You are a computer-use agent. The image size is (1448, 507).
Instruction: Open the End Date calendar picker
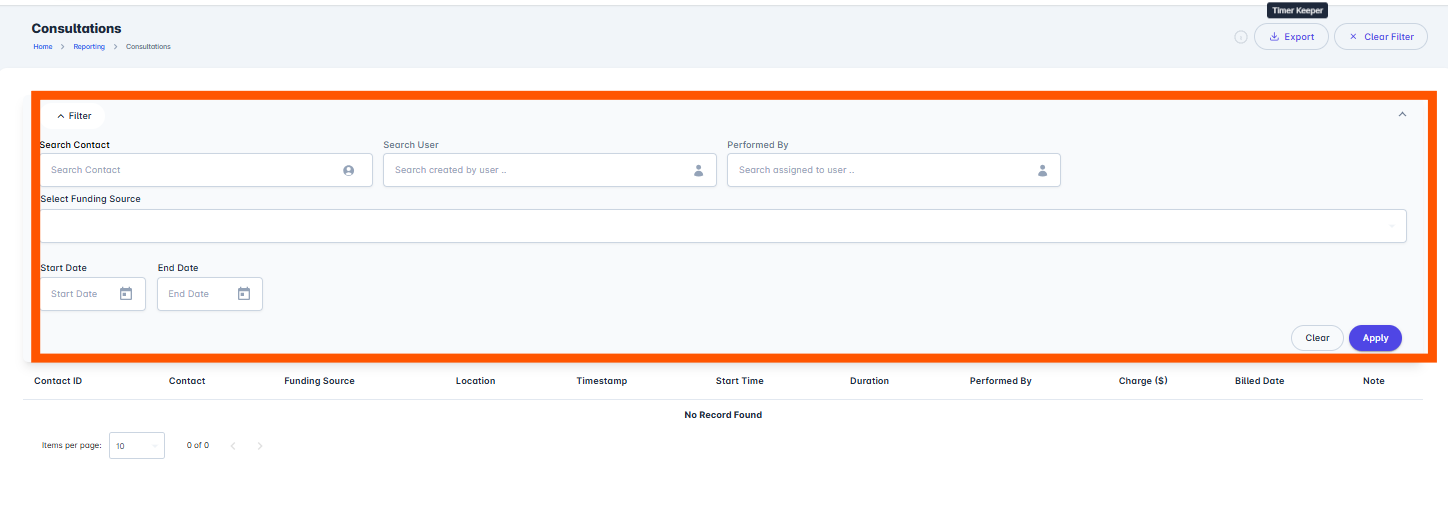pyautogui.click(x=244, y=294)
